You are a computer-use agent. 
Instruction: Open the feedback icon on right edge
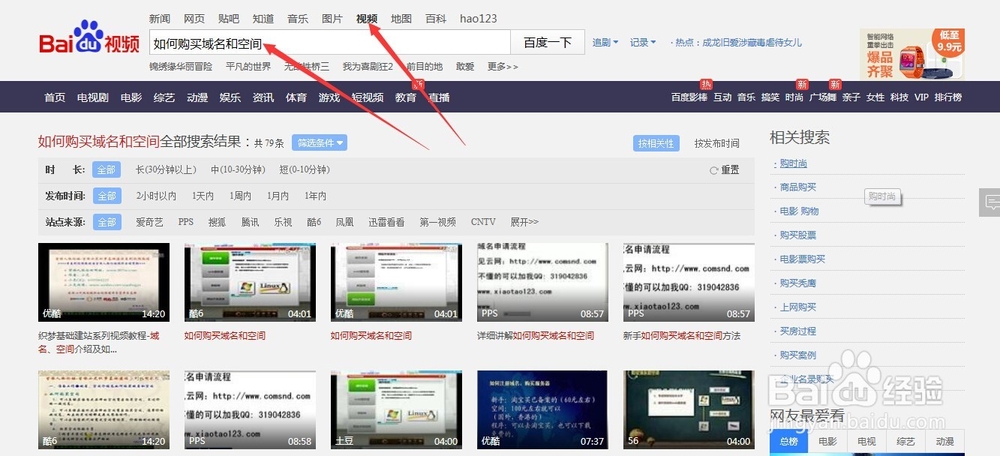click(x=990, y=203)
